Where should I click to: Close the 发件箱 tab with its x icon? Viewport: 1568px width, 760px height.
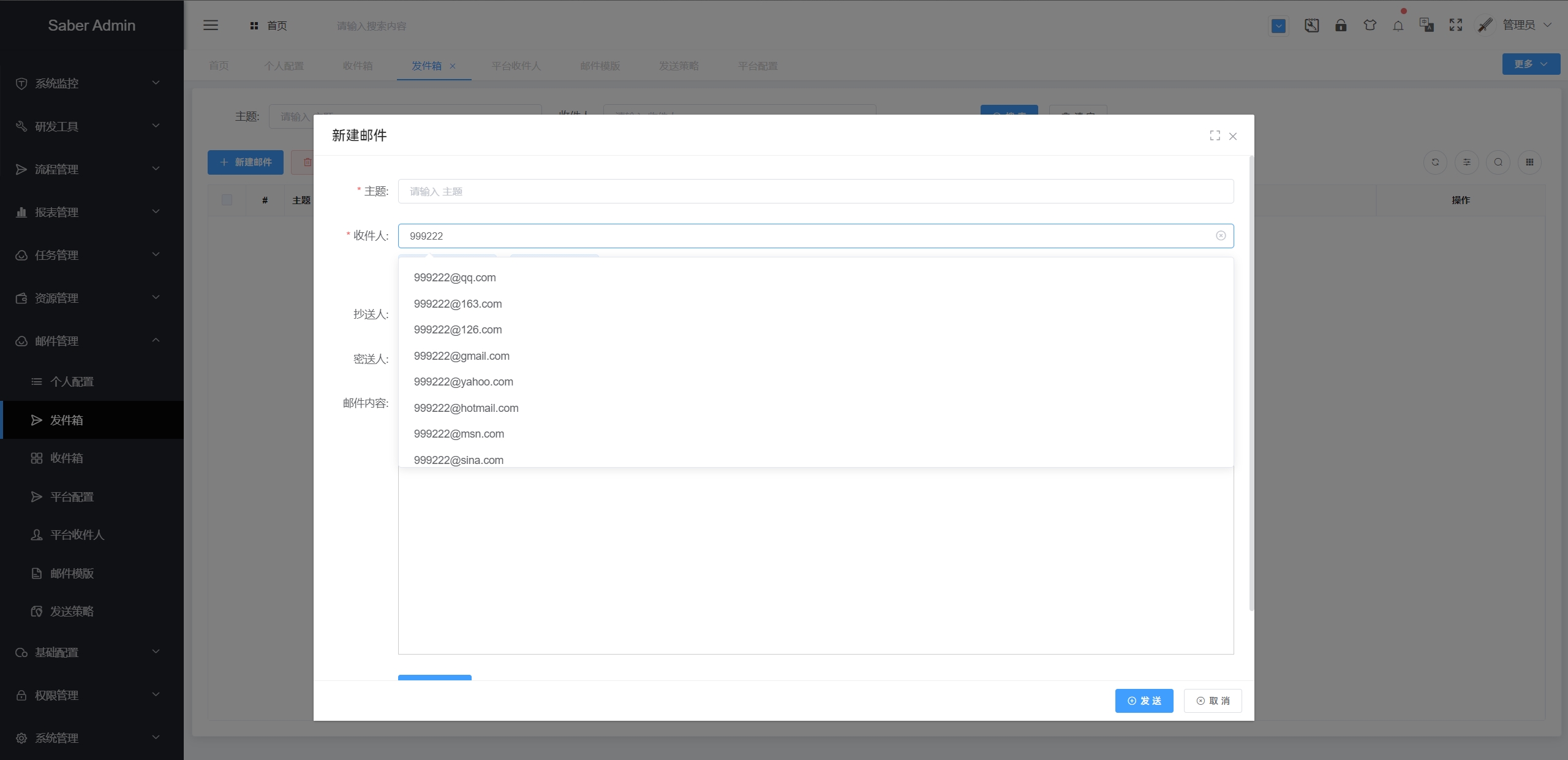tap(453, 66)
